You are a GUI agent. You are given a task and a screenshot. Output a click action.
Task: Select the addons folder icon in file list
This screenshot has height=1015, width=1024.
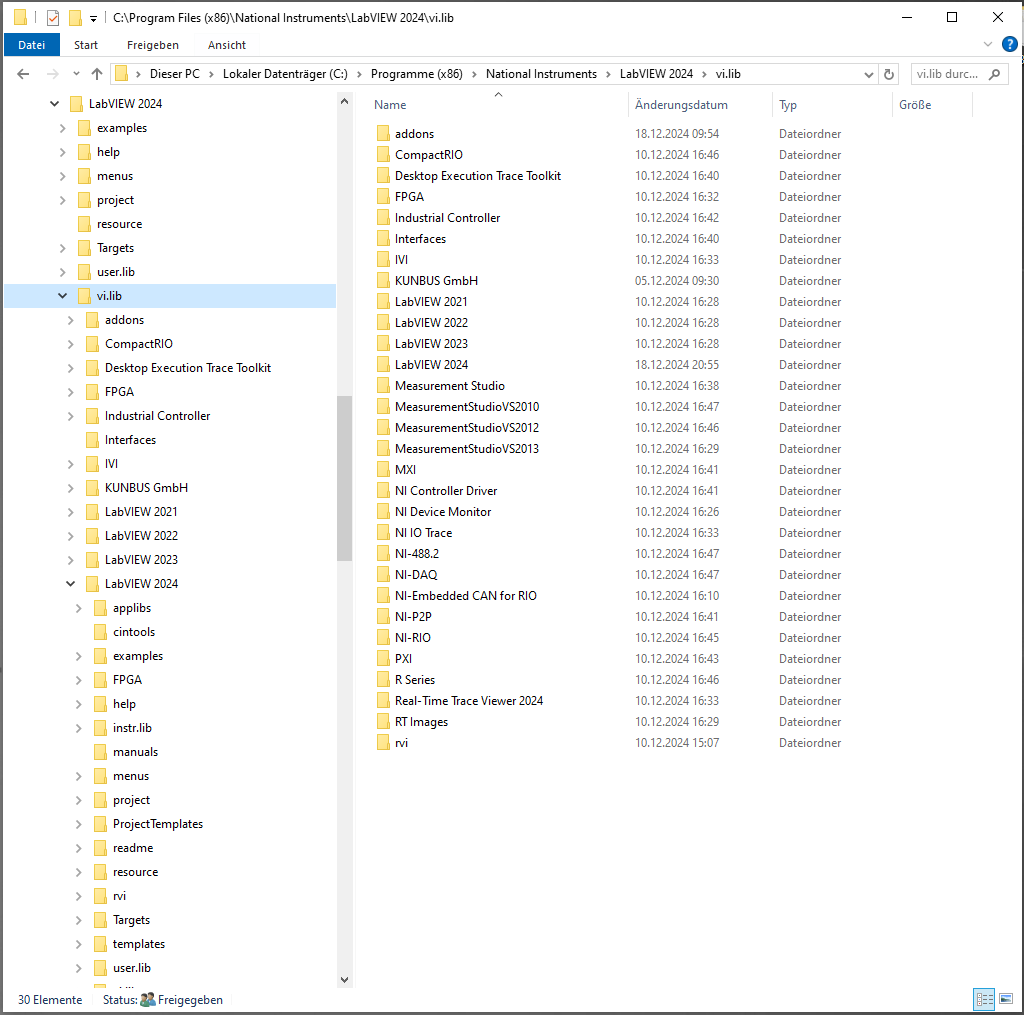[x=383, y=134]
